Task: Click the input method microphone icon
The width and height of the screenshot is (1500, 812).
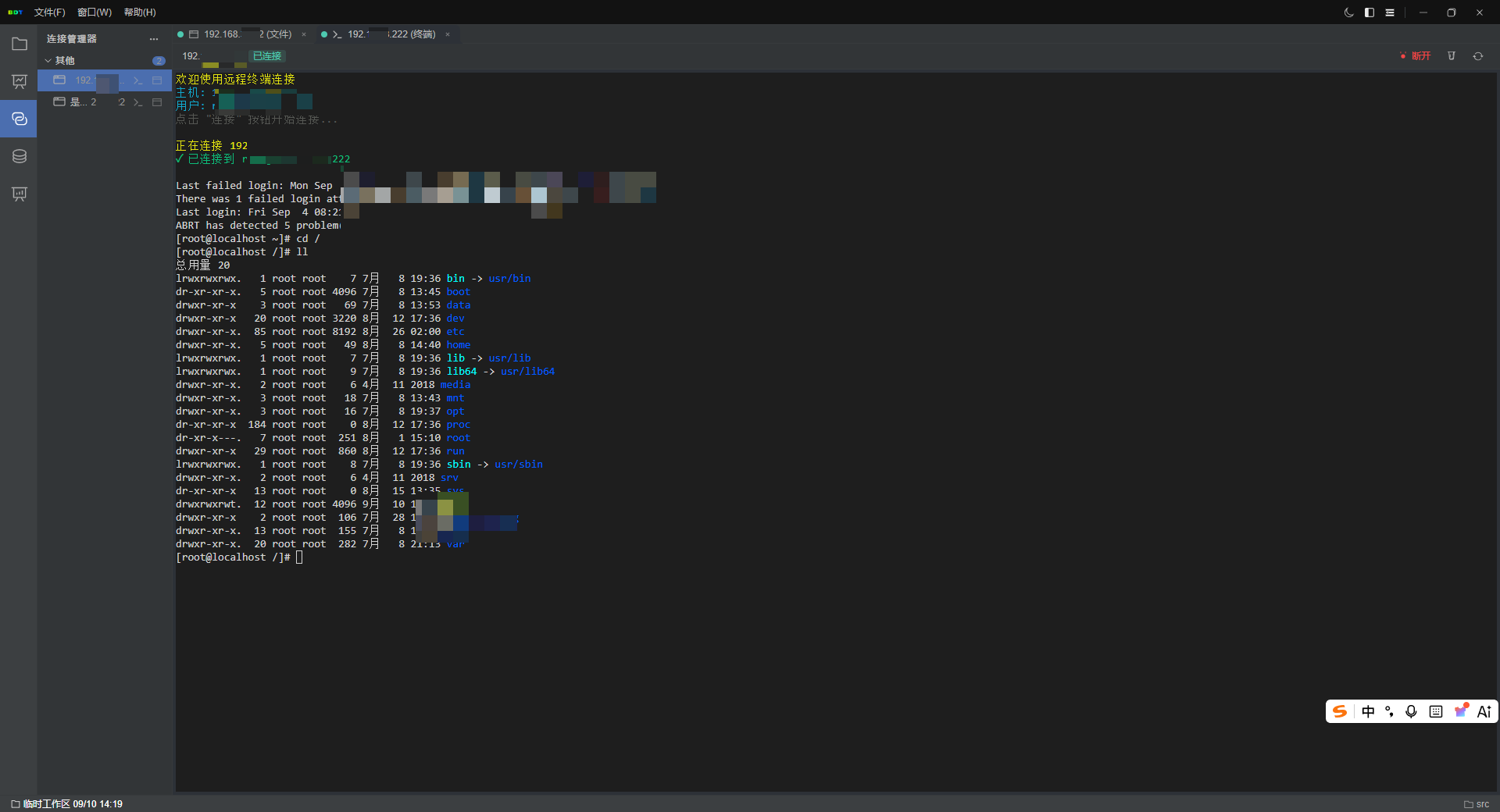Action: 1411,711
